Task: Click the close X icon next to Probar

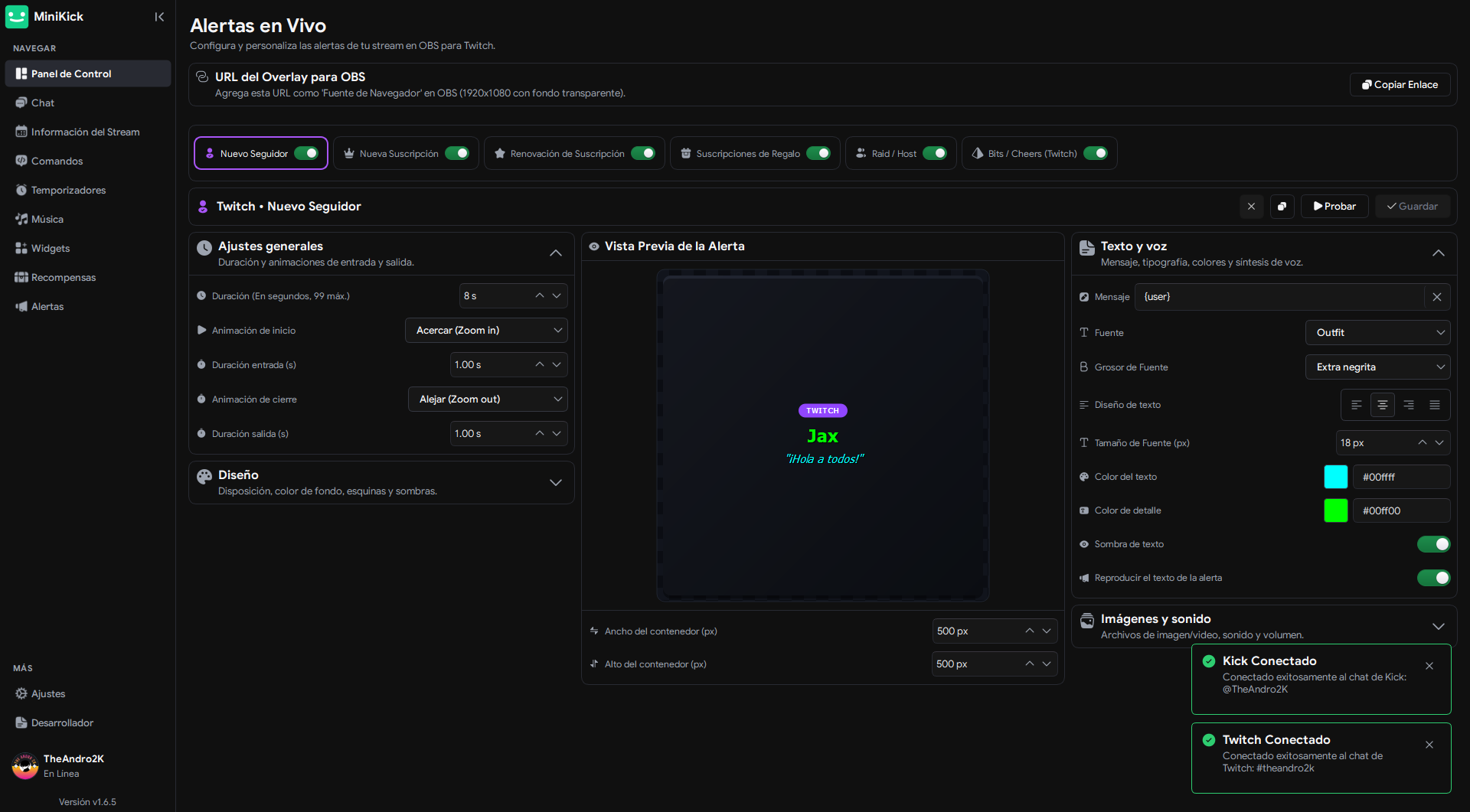Action: 1251,207
